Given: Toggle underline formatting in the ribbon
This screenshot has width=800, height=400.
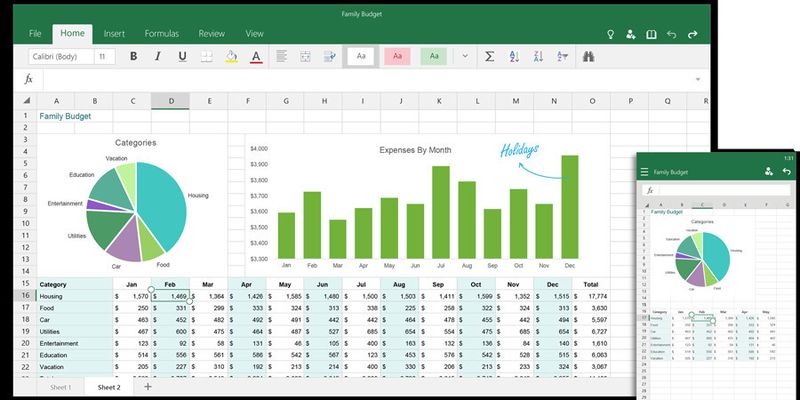Looking at the screenshot, I should pyautogui.click(x=182, y=57).
